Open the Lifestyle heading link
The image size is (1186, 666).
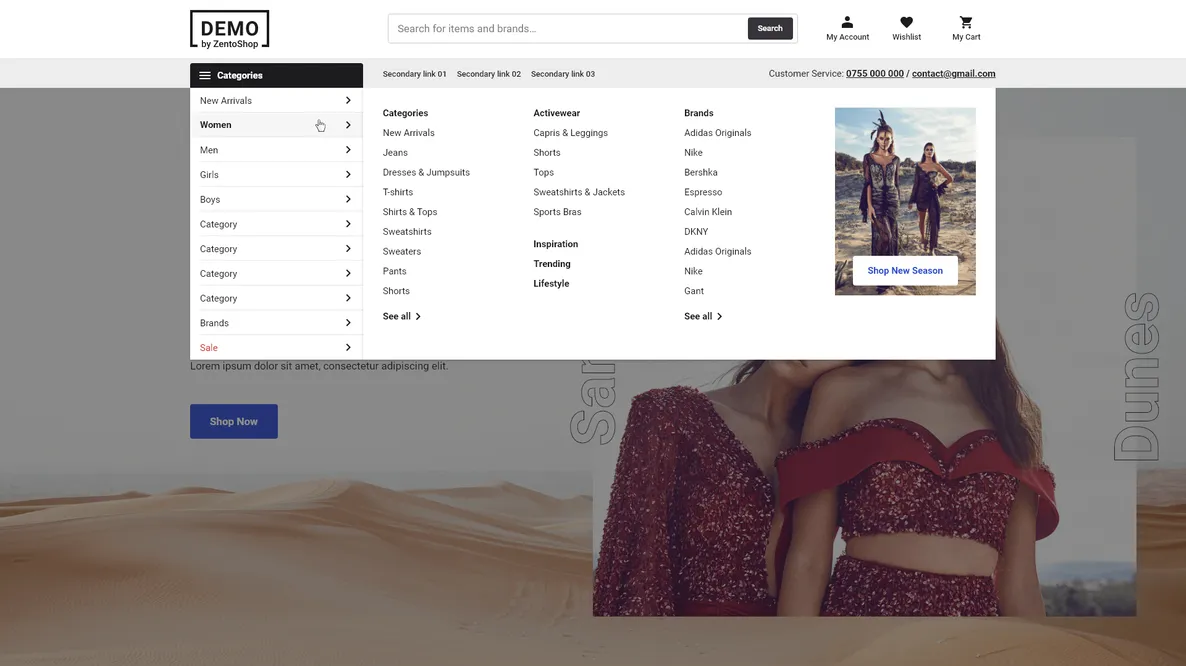551,283
